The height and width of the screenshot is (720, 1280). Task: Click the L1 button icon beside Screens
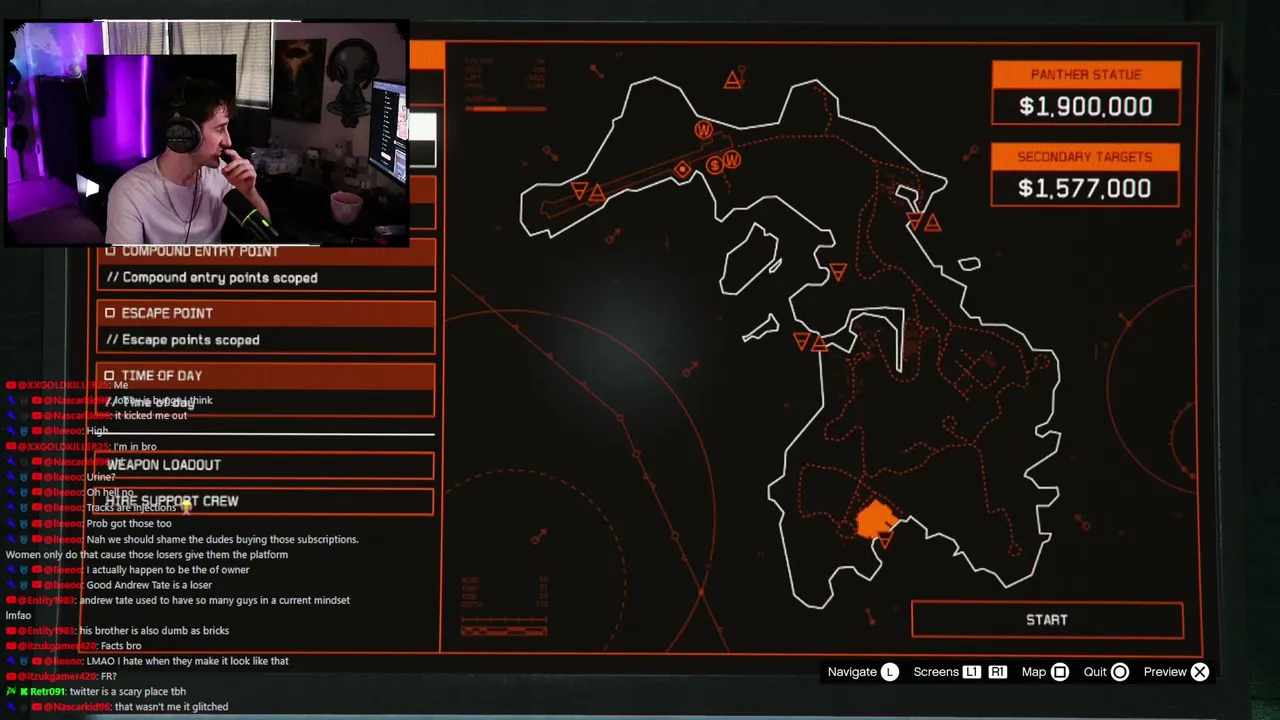click(972, 672)
